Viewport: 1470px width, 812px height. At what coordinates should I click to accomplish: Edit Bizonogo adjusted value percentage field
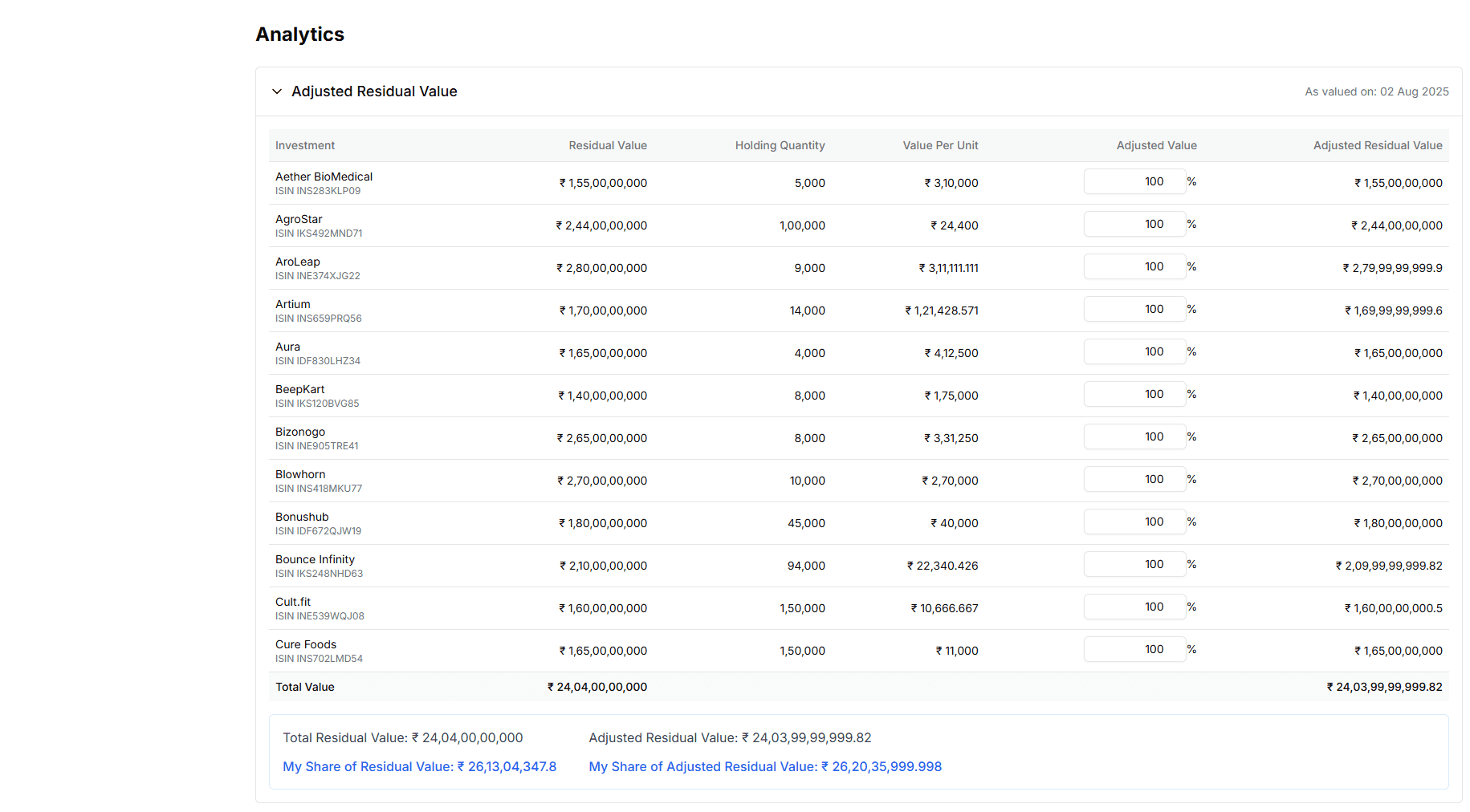pos(1134,436)
